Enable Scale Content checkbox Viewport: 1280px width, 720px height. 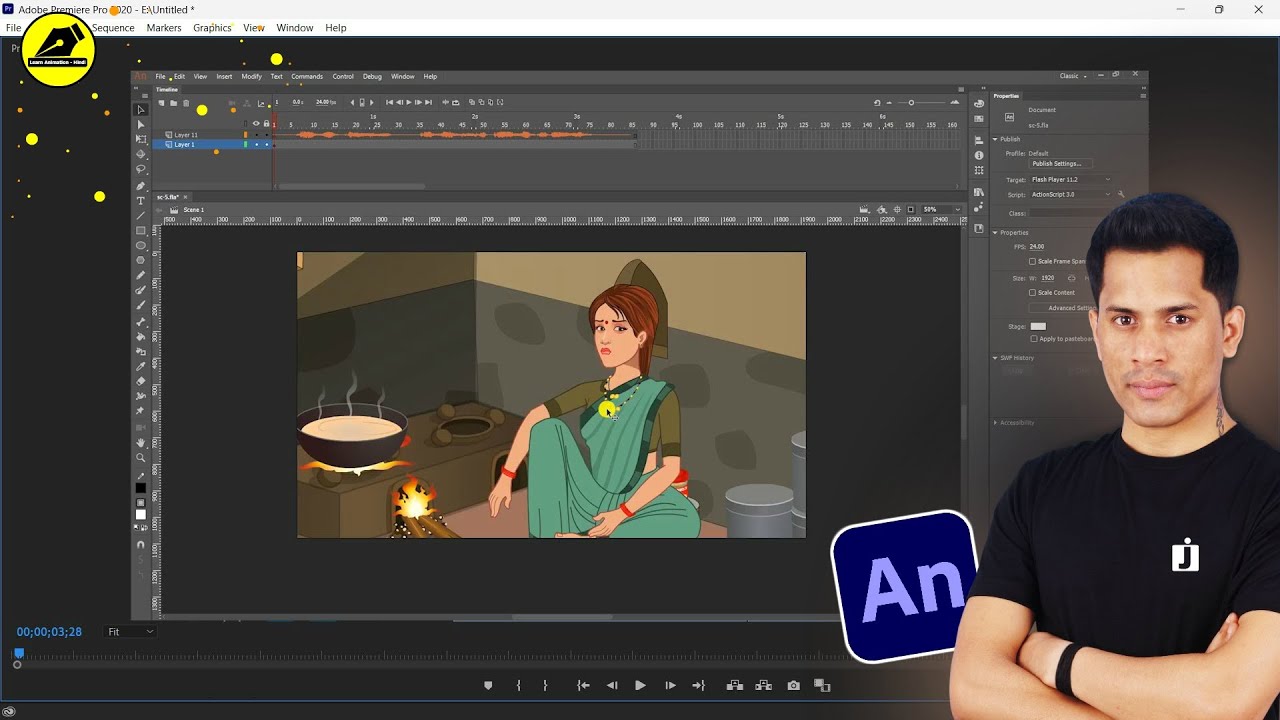[1033, 293]
